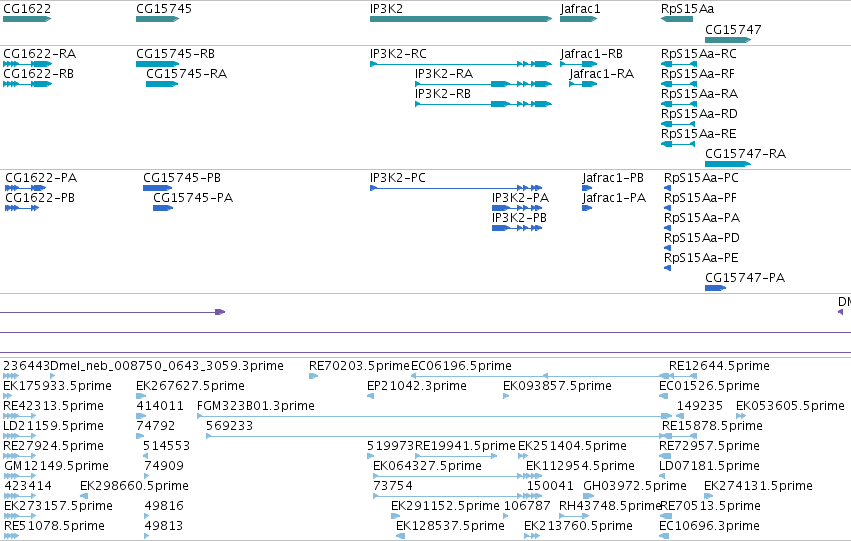Select transcript CG15747-RA
This screenshot has height=541, width=851.
pyautogui.click(x=745, y=154)
